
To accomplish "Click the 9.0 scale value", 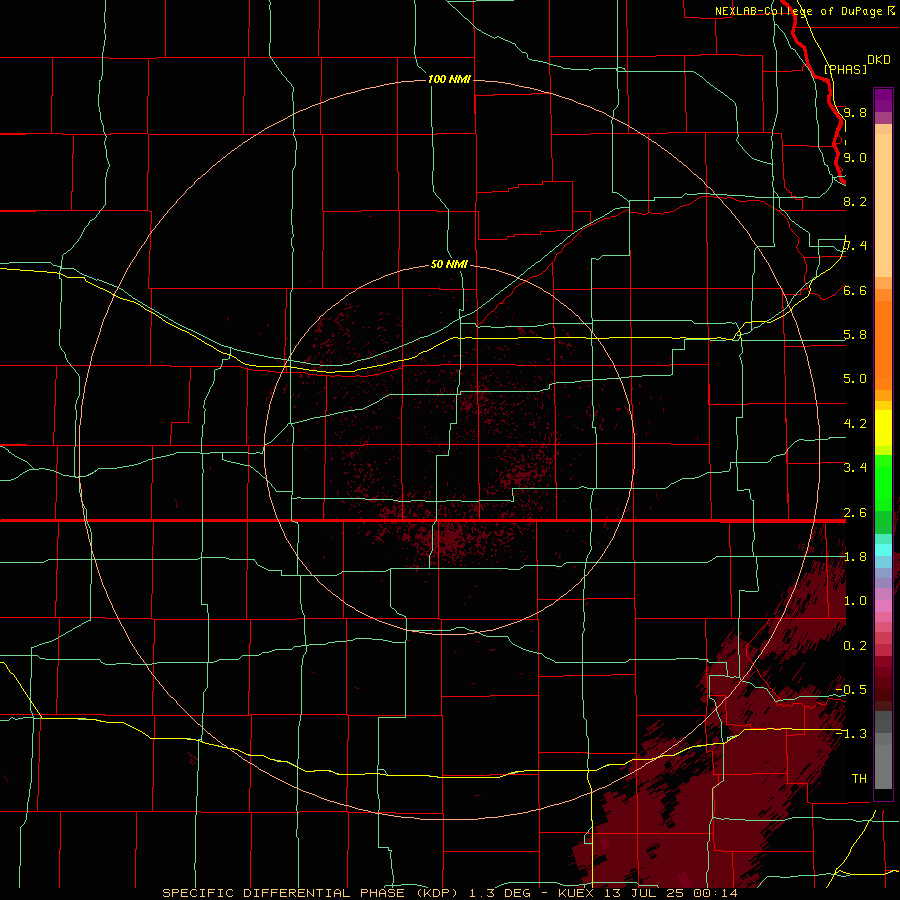I will point(855,157).
